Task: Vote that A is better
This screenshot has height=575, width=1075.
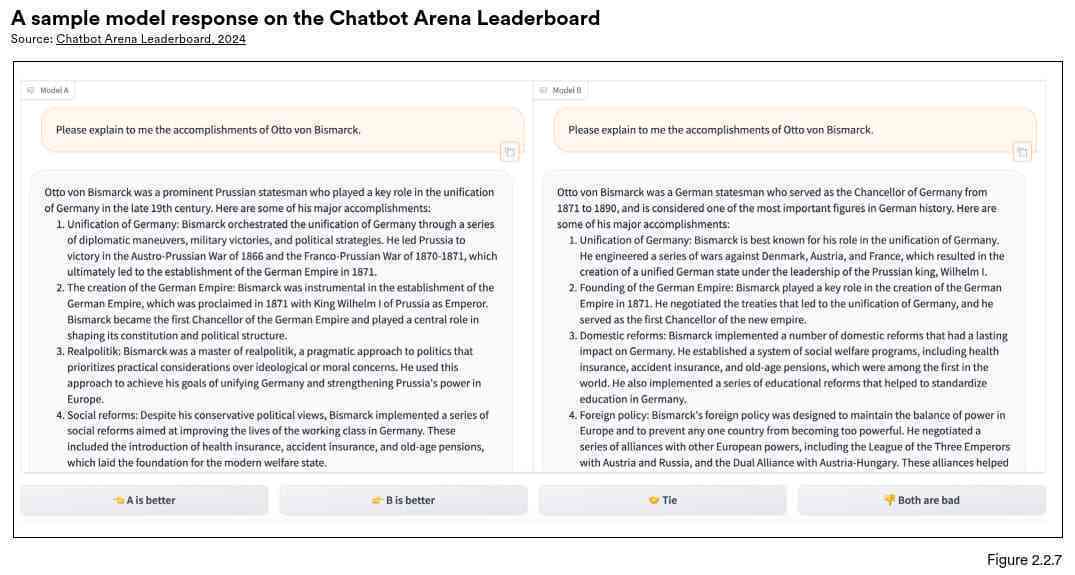Action: pos(144,500)
